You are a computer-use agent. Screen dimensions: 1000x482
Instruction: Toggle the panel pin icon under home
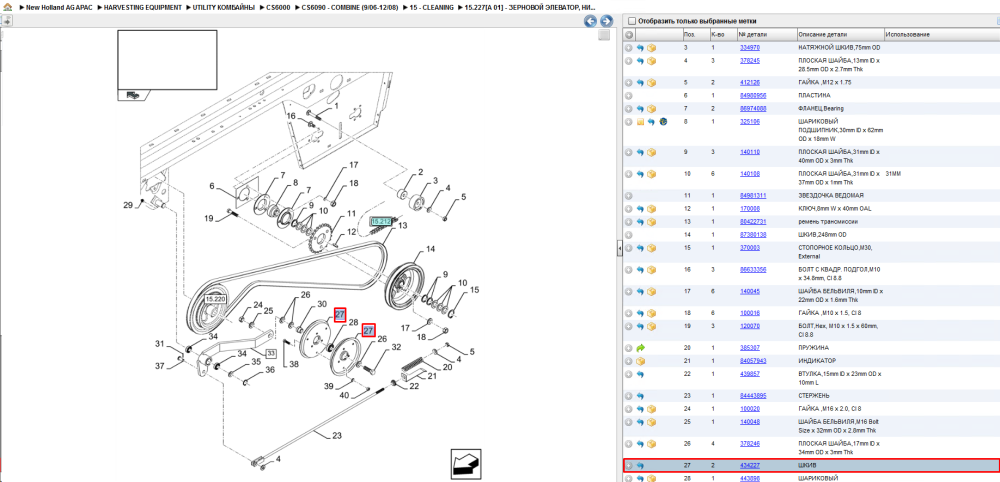pyautogui.click(x=6, y=21)
